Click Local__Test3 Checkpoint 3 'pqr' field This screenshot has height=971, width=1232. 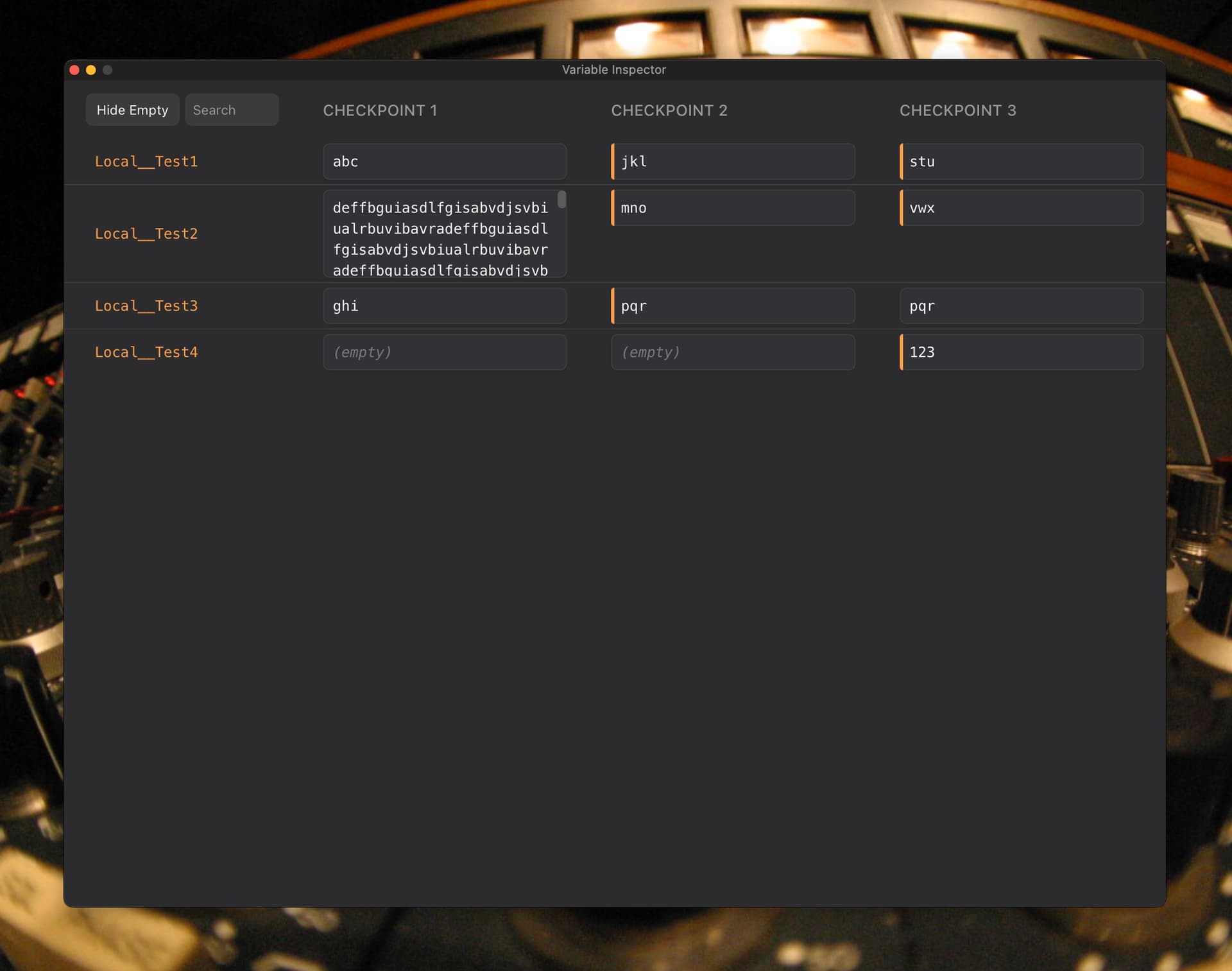tap(1021, 306)
